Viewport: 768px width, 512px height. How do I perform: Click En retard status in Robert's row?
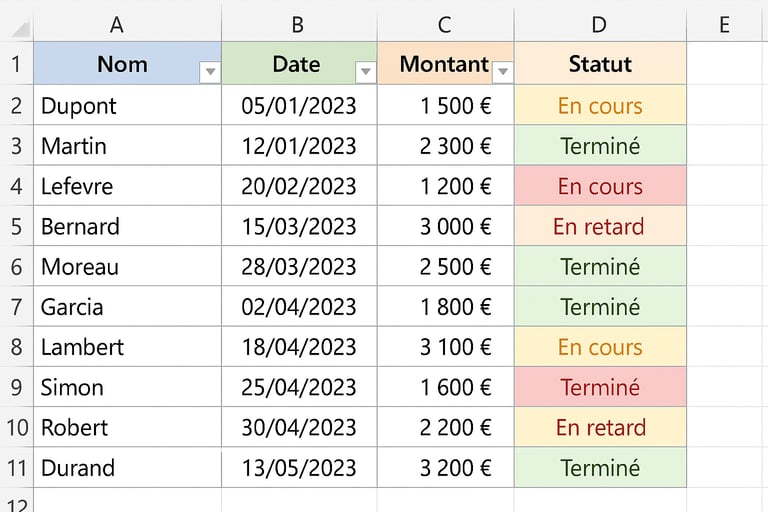(600, 428)
